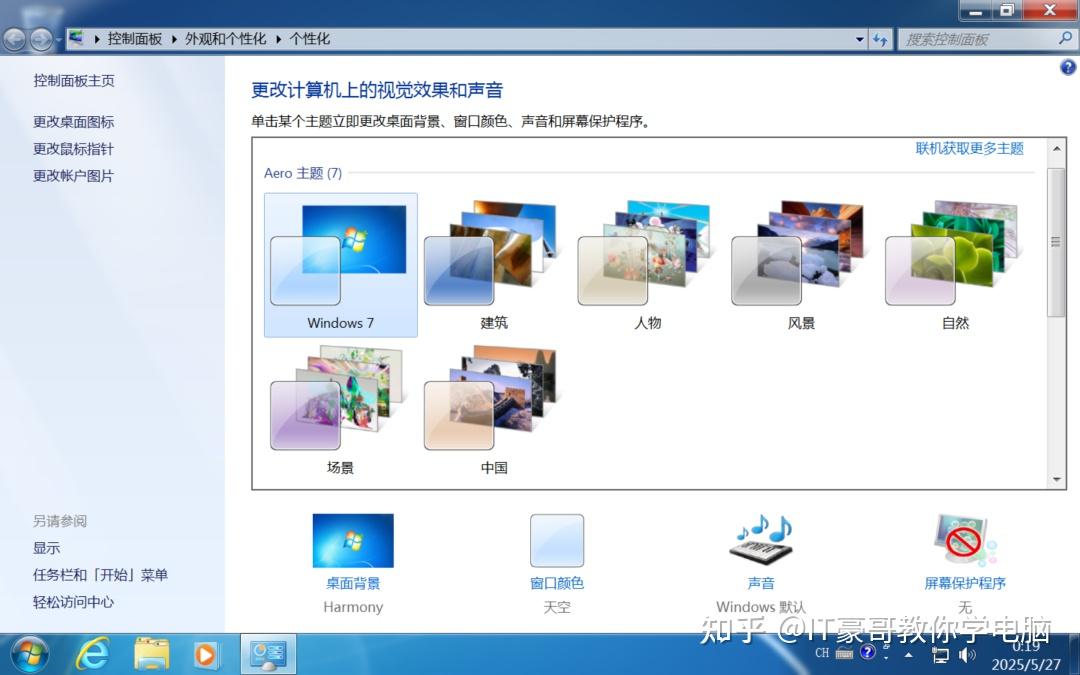This screenshot has width=1080, height=675.
Task: Launch Internet Explorer from the taskbar
Action: pyautogui.click(x=93, y=654)
